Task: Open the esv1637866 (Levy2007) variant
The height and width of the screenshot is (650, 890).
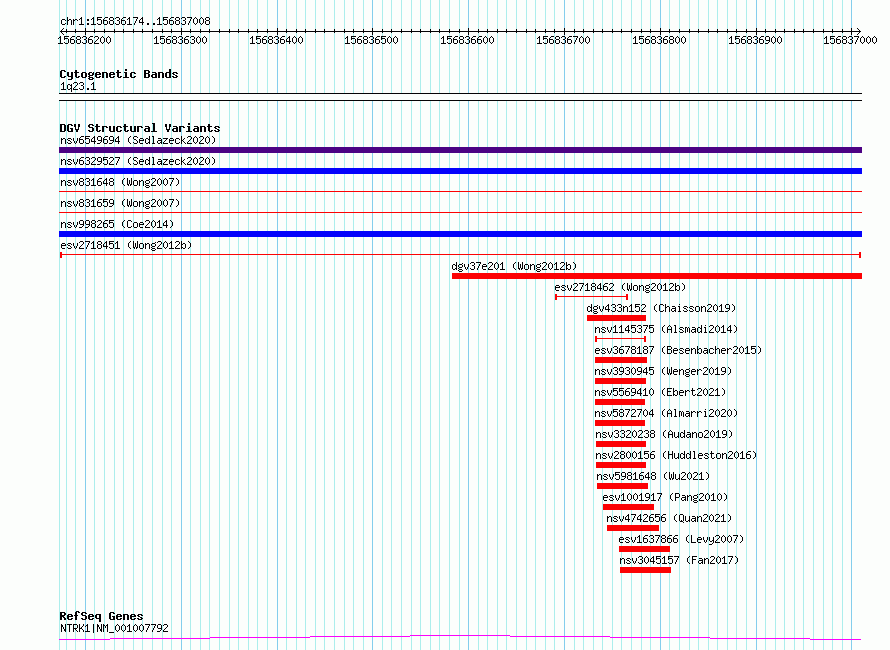Action: [x=681, y=539]
